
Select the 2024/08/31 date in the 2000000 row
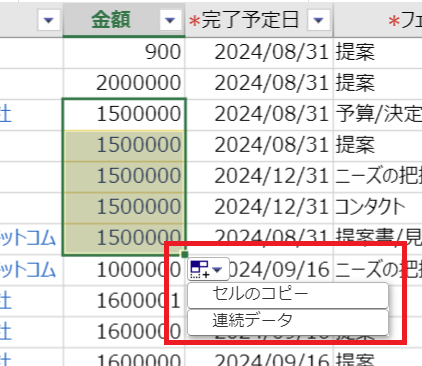coord(259,83)
